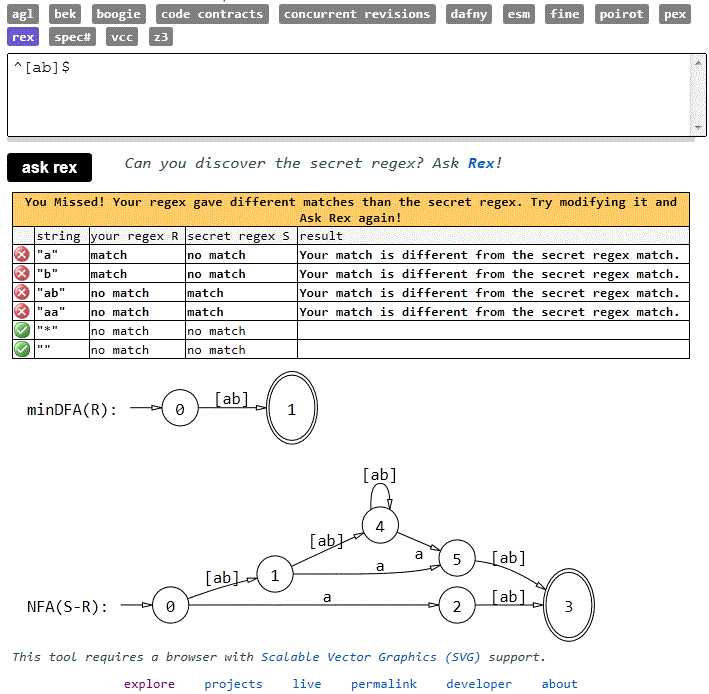Follow the Scalable Vector Graphics (SVG) link

click(x=370, y=657)
